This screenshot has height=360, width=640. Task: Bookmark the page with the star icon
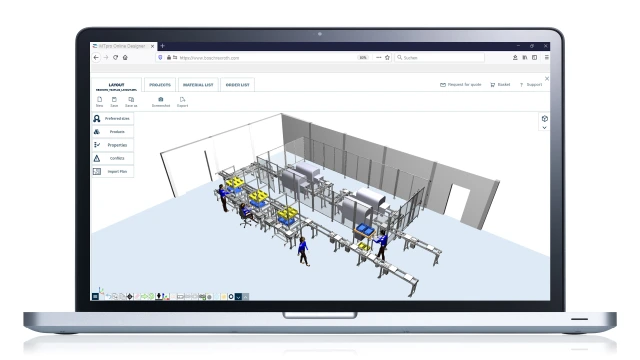pyautogui.click(x=387, y=58)
